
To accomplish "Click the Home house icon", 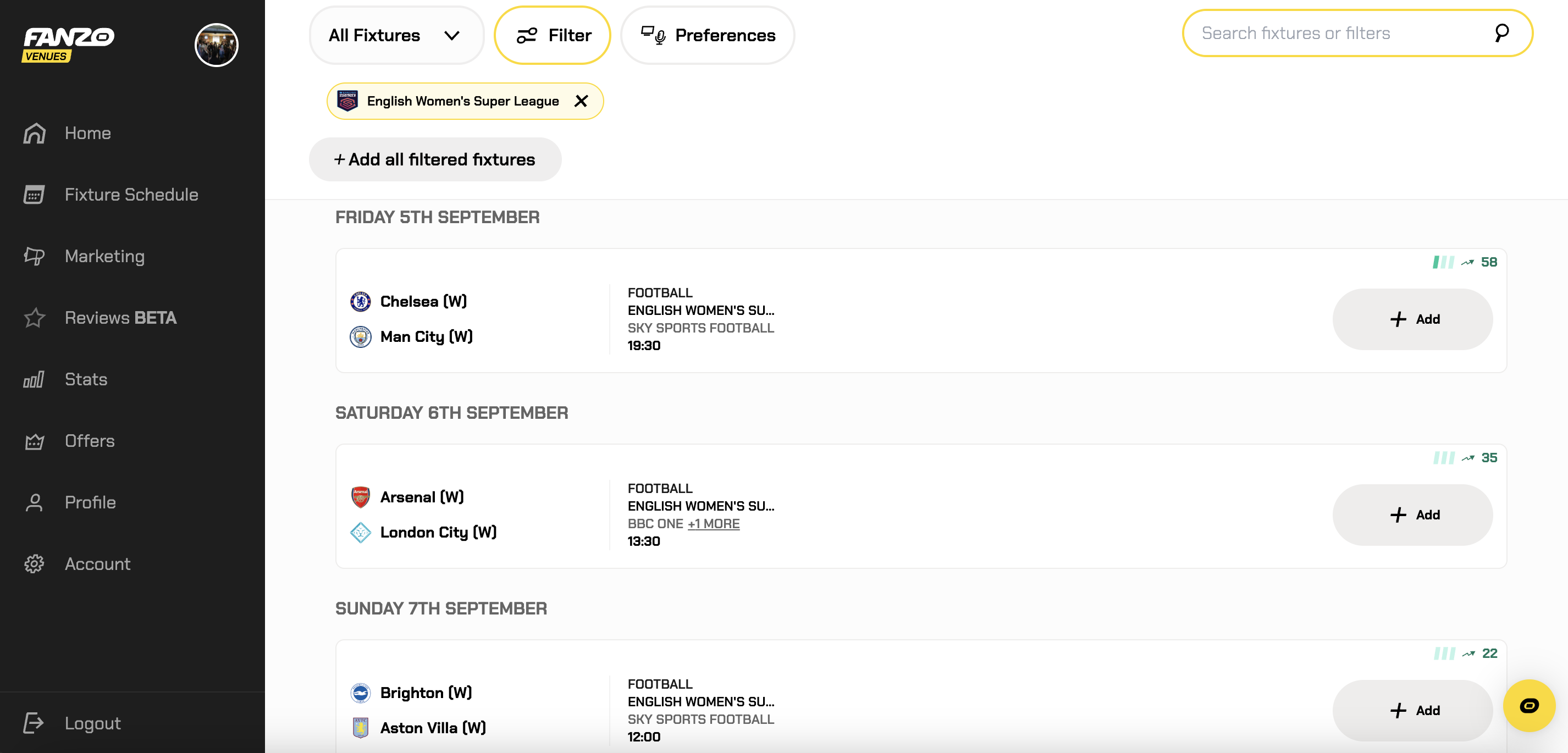I will (x=34, y=134).
